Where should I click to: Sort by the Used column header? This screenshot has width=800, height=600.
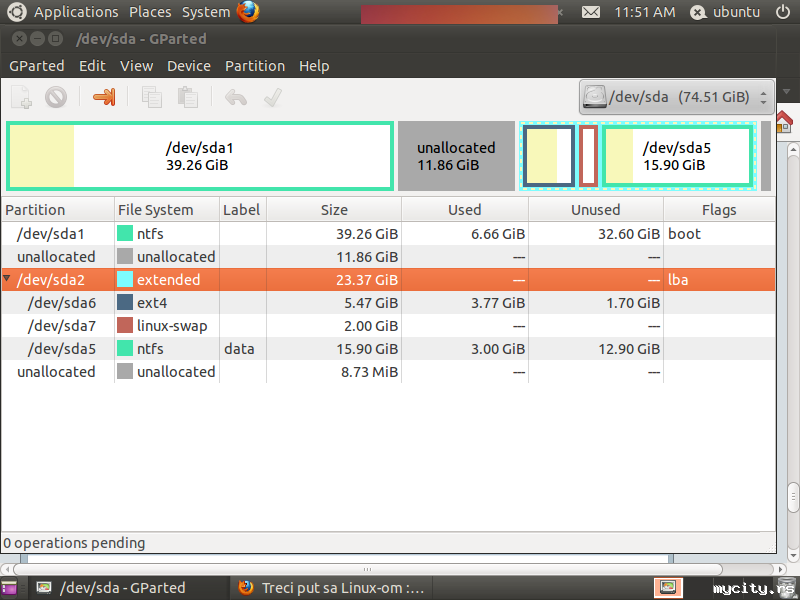pyautogui.click(x=465, y=210)
